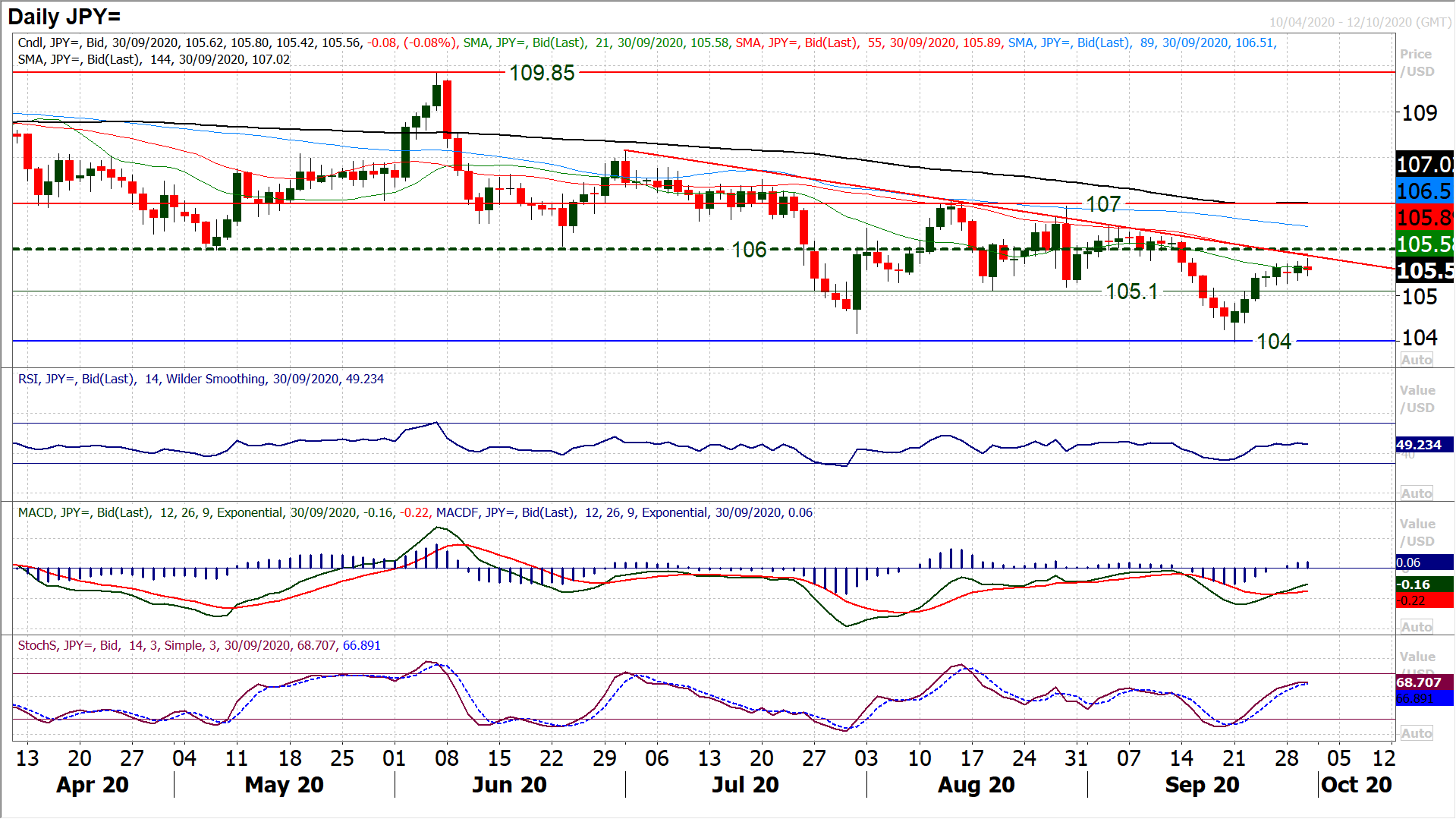Click the MACD 0.06 histogram value tag

[x=1423, y=562]
